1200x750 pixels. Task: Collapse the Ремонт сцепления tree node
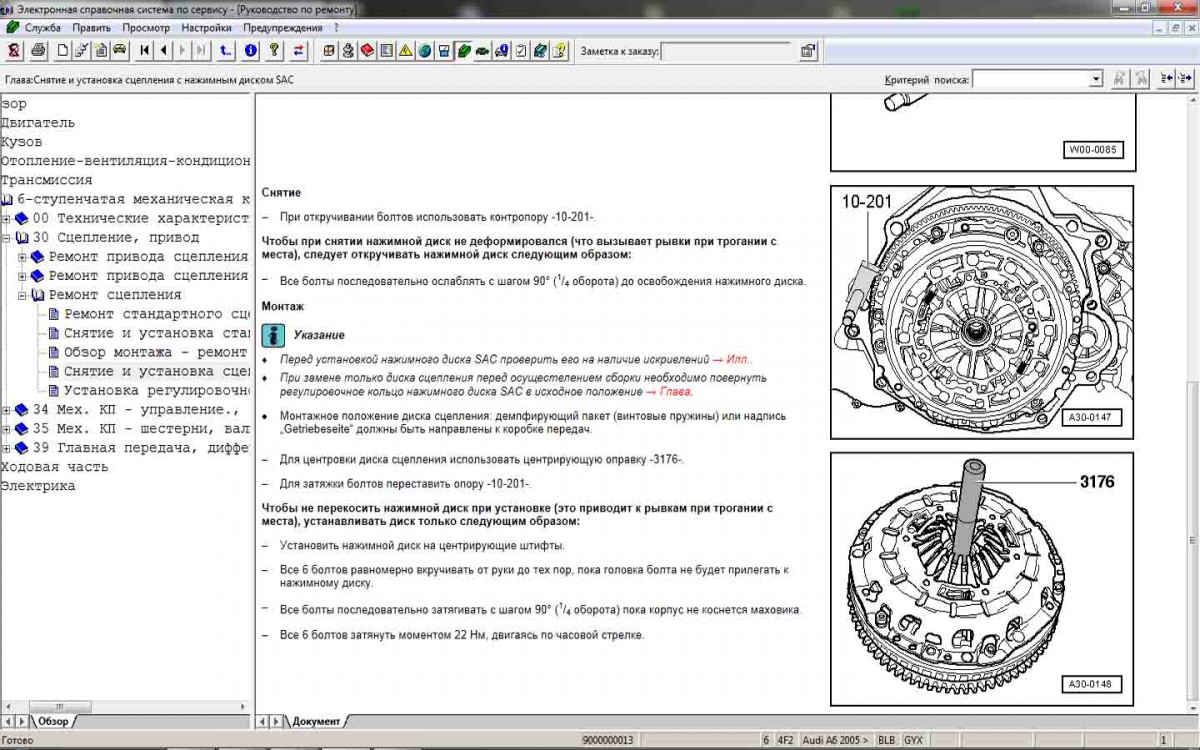(23, 296)
